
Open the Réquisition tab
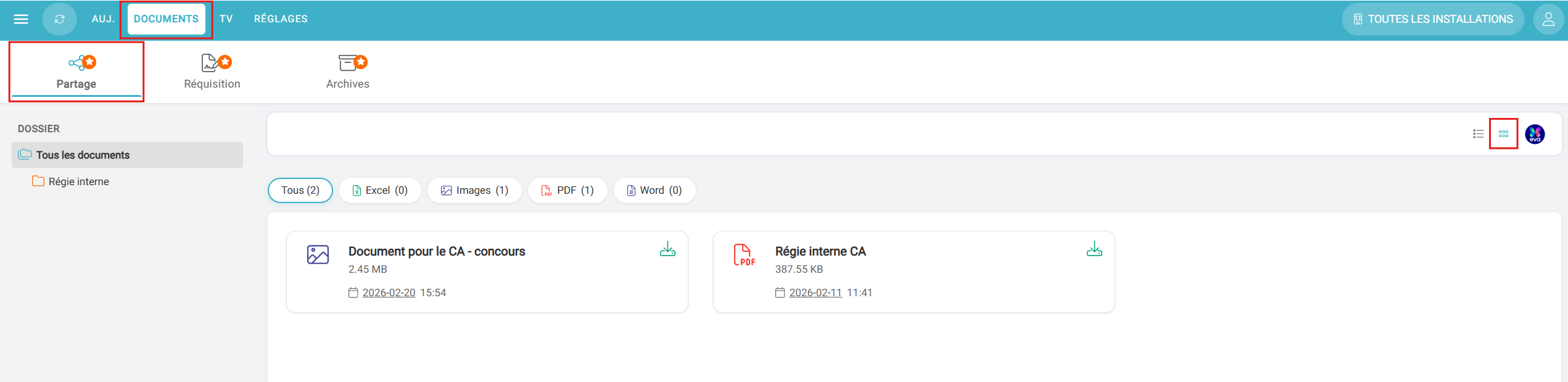point(212,72)
